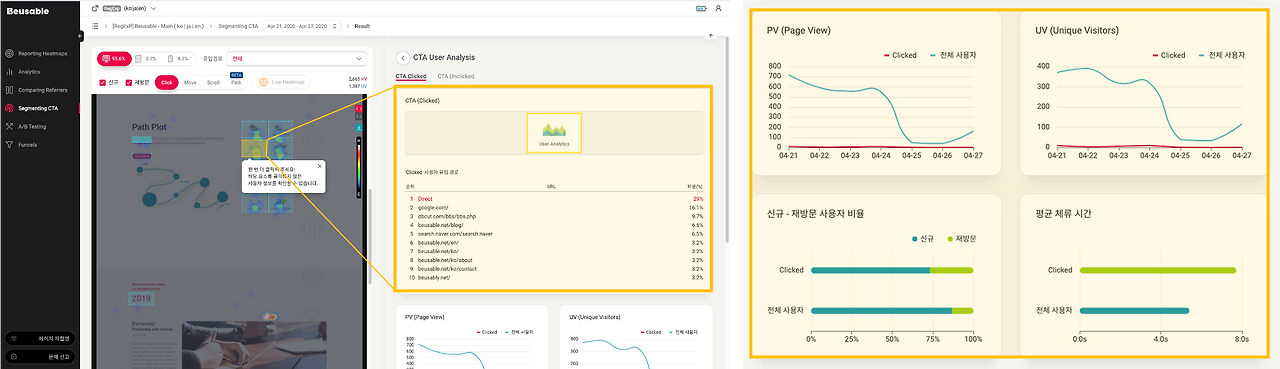
Task: Click the User Analytics thumbnail
Action: [554, 132]
